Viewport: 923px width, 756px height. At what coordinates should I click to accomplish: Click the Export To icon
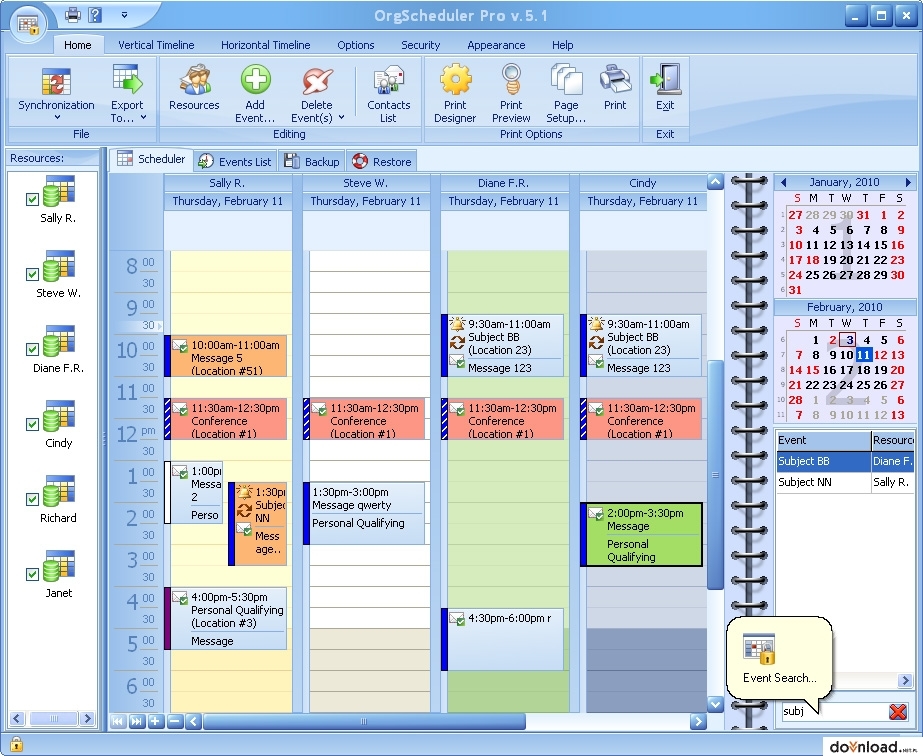(127, 79)
